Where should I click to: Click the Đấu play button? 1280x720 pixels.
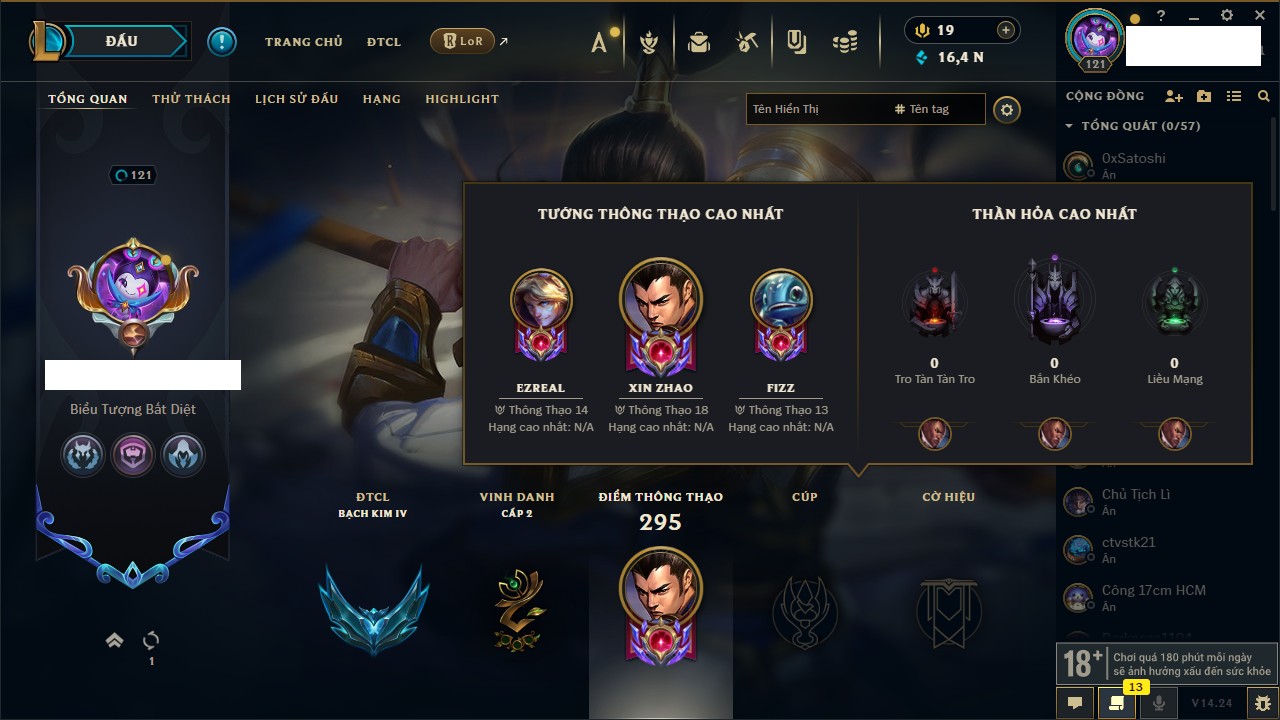pos(122,41)
